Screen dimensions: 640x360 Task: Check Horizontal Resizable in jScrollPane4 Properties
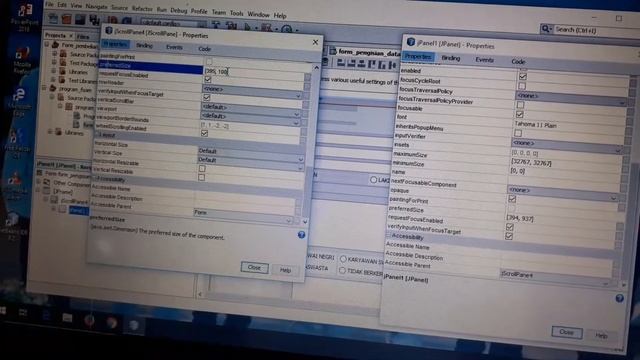[202, 168]
